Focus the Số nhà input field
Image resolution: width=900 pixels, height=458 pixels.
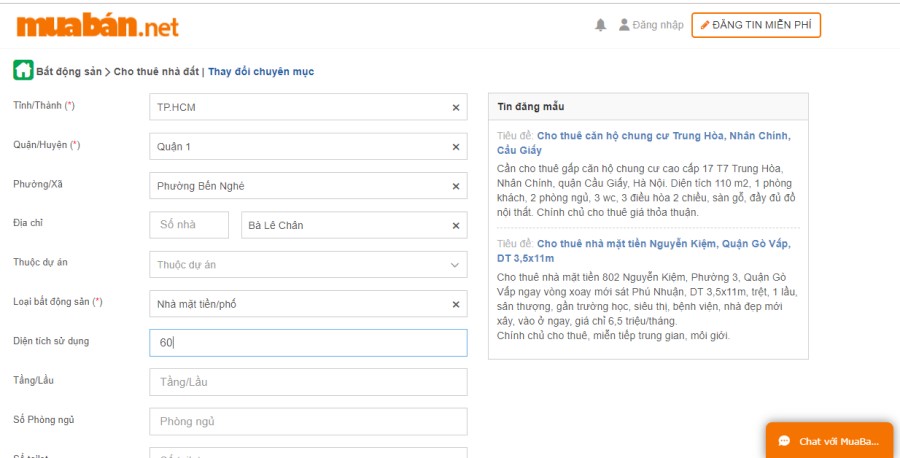[189, 225]
